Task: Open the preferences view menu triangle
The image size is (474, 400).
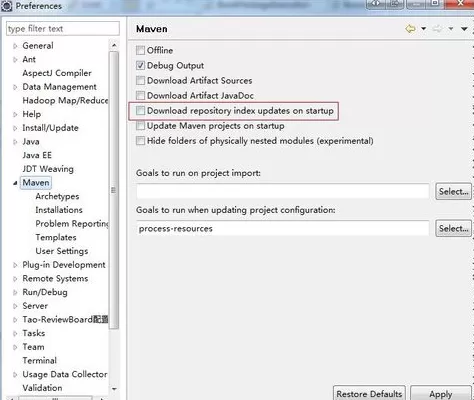Action: (464, 29)
